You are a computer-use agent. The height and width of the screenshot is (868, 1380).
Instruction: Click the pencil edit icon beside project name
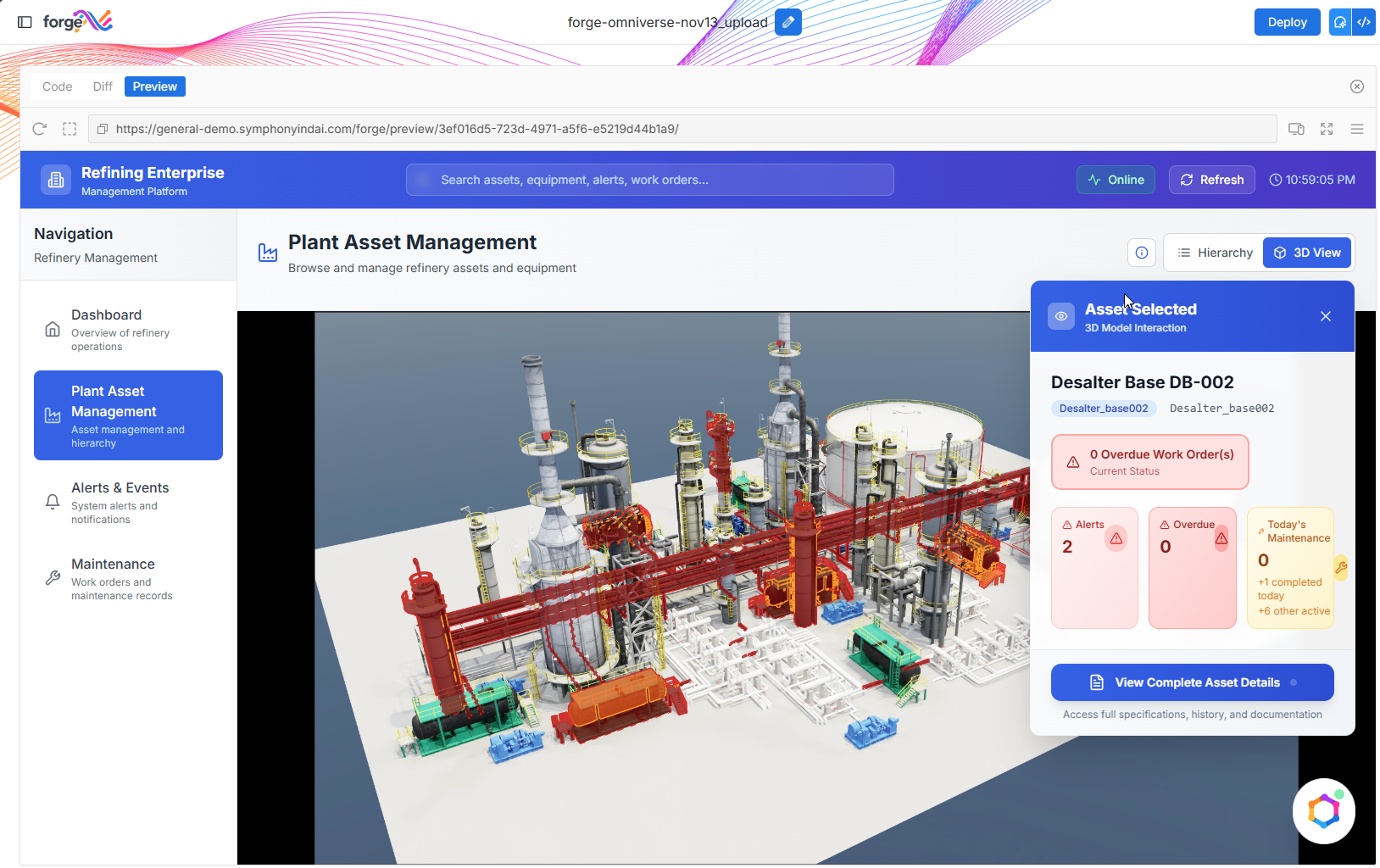787,22
